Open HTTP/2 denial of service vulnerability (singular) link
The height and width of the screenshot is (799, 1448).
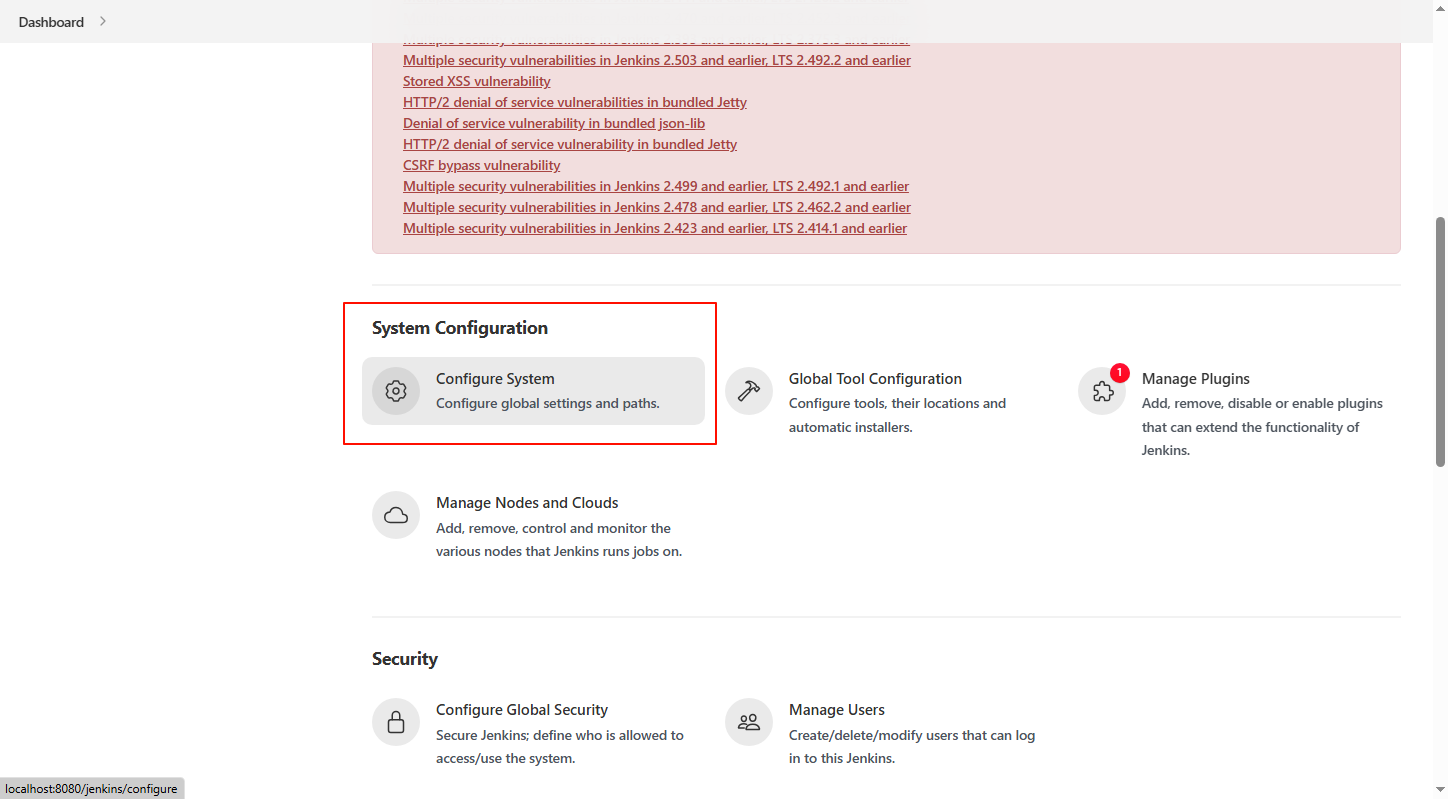click(x=570, y=144)
